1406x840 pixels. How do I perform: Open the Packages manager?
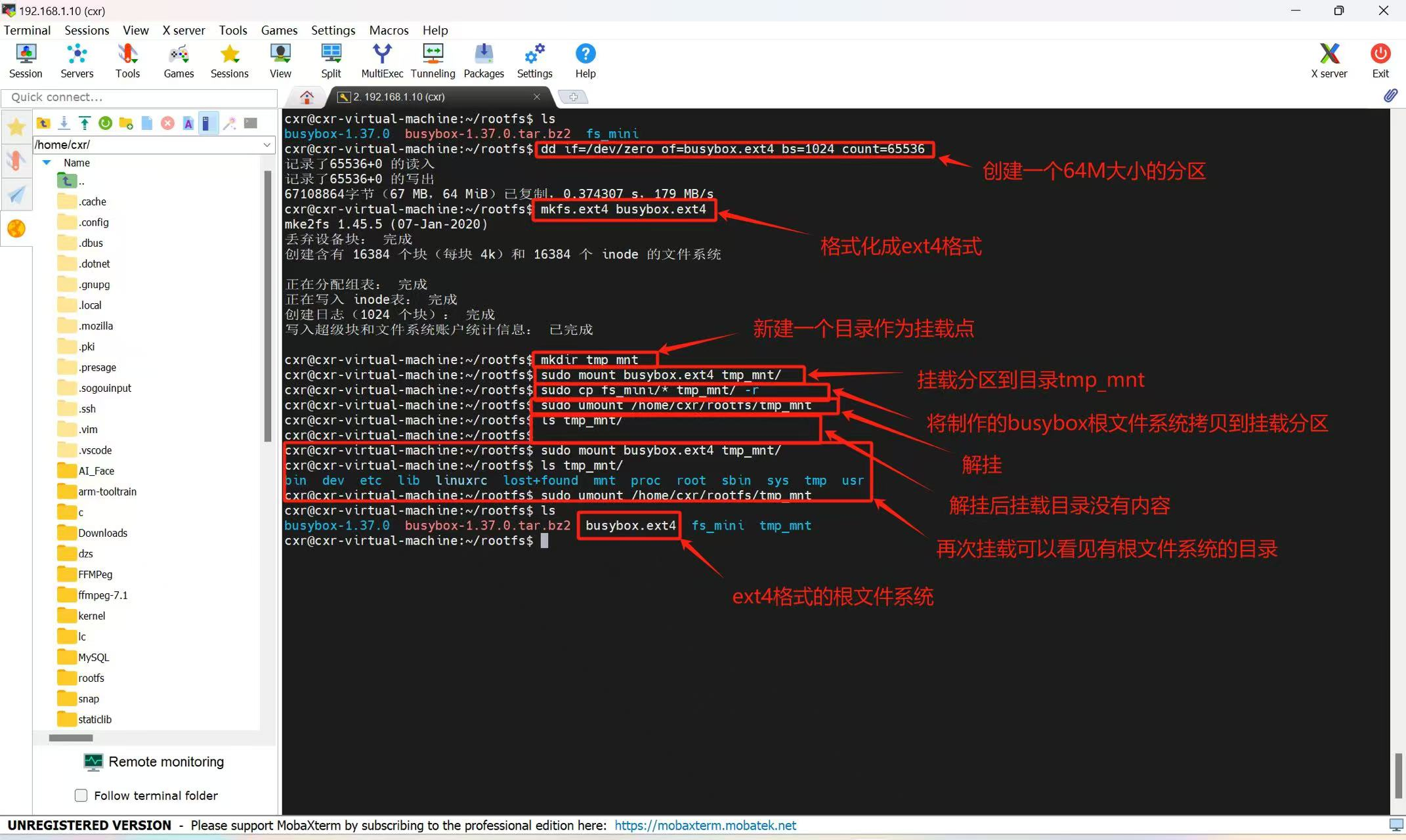484,60
